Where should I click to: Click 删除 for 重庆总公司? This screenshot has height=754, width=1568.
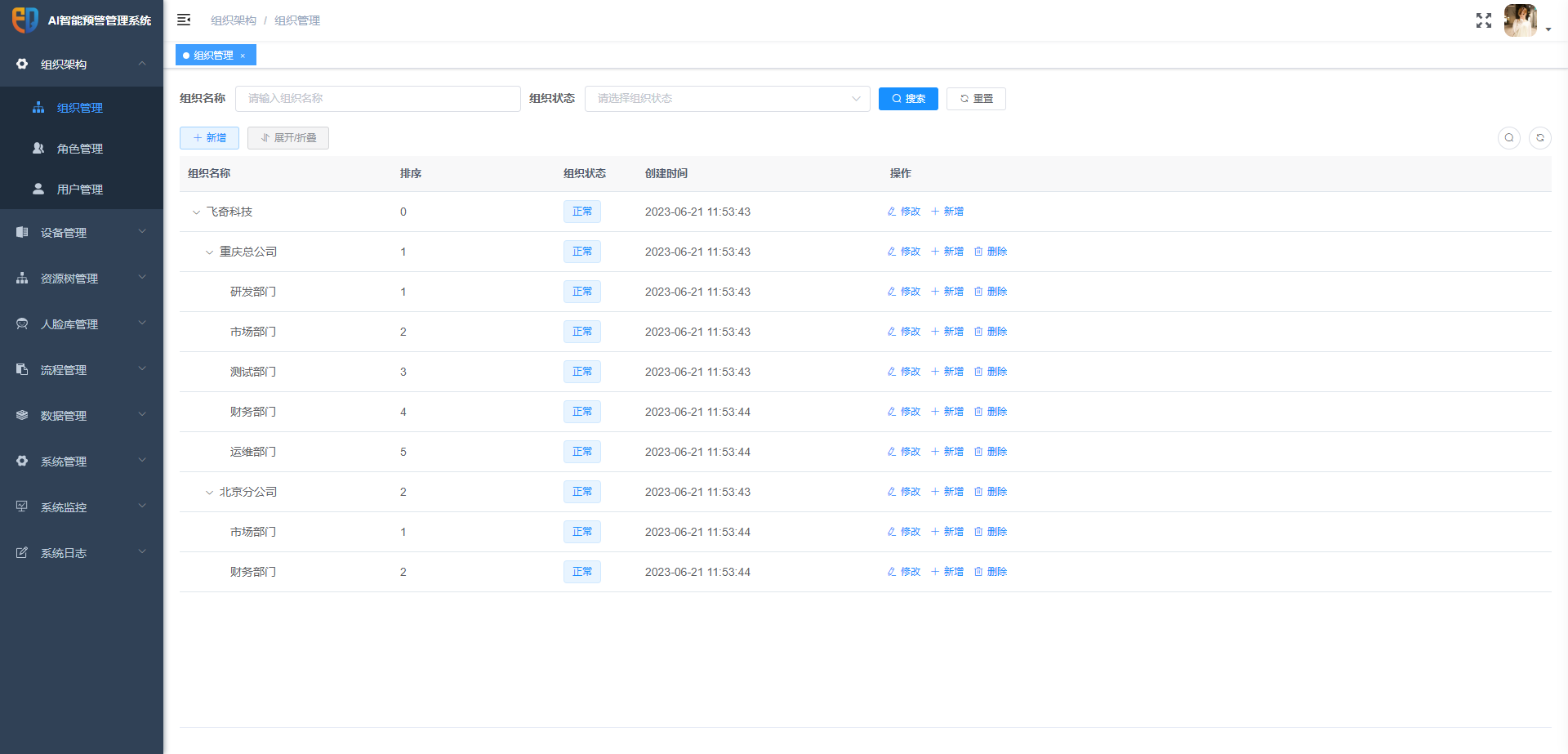pyautogui.click(x=991, y=252)
